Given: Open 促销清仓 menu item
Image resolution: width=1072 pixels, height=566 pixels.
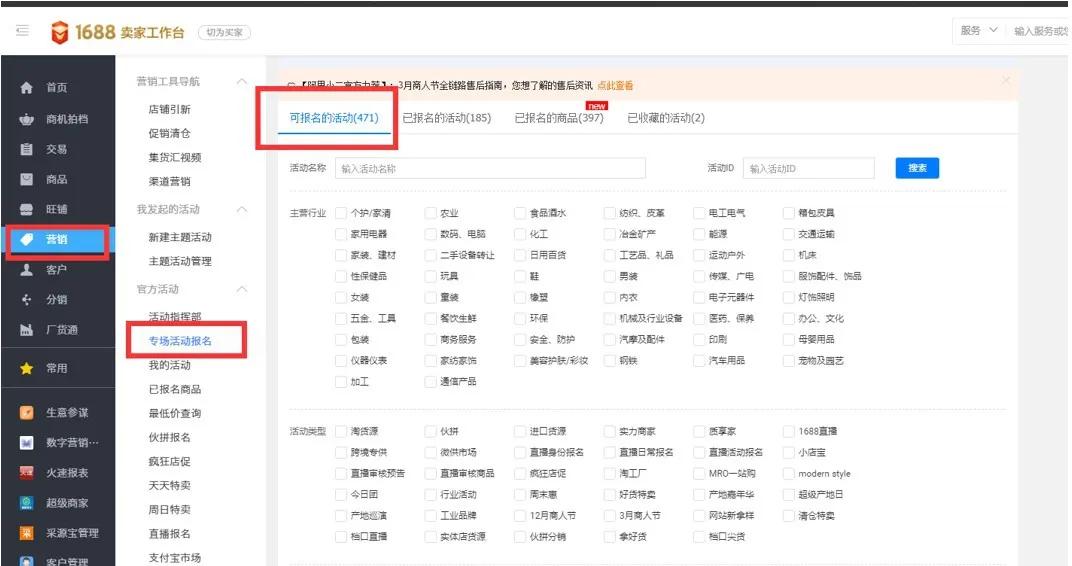Looking at the screenshot, I should click(x=170, y=133).
